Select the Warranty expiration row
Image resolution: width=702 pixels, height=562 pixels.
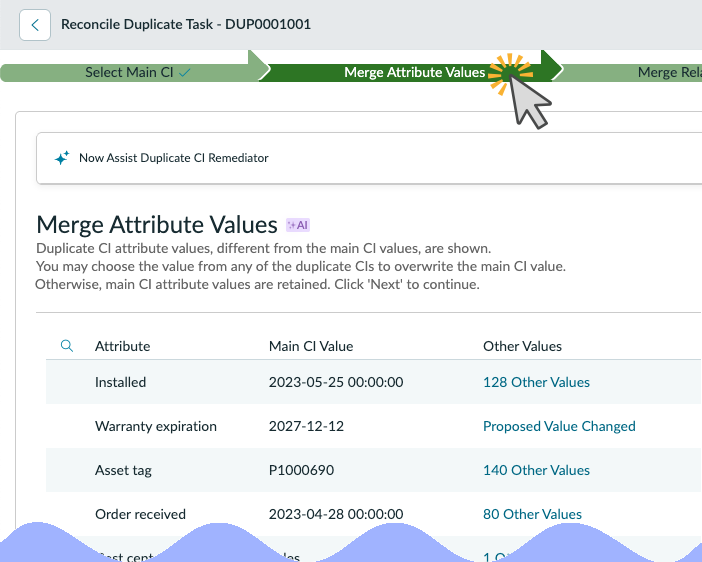[374, 426]
